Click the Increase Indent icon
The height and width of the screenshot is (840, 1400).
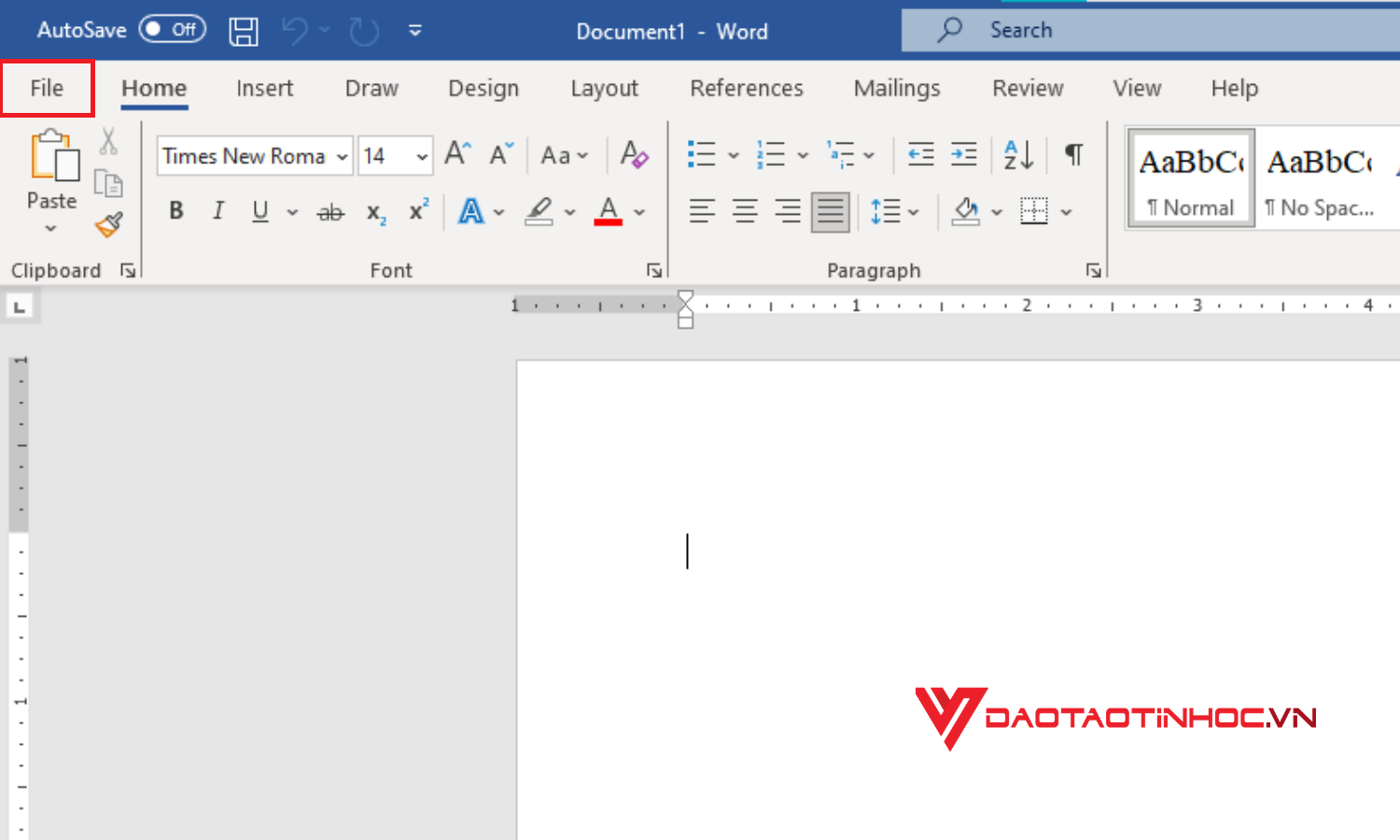click(963, 155)
